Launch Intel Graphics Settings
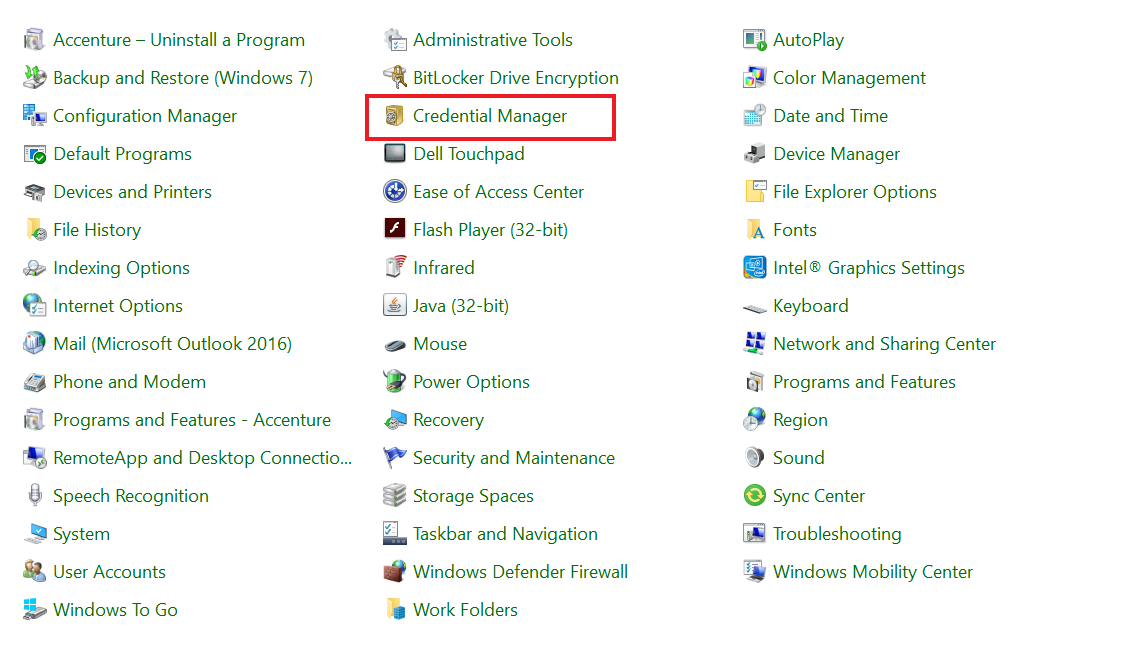Viewport: 1135px width, 649px height. (868, 267)
